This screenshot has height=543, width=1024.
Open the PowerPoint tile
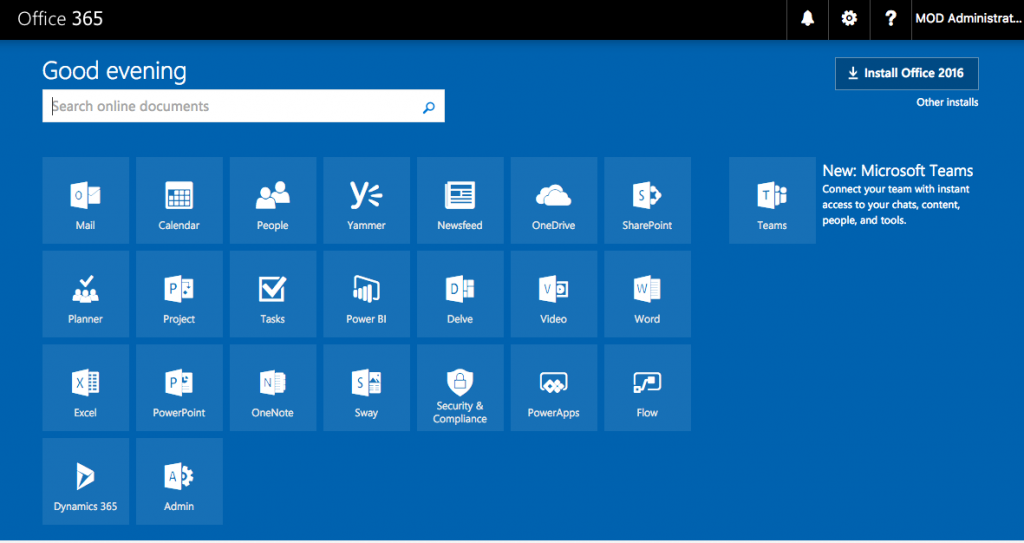[179, 387]
